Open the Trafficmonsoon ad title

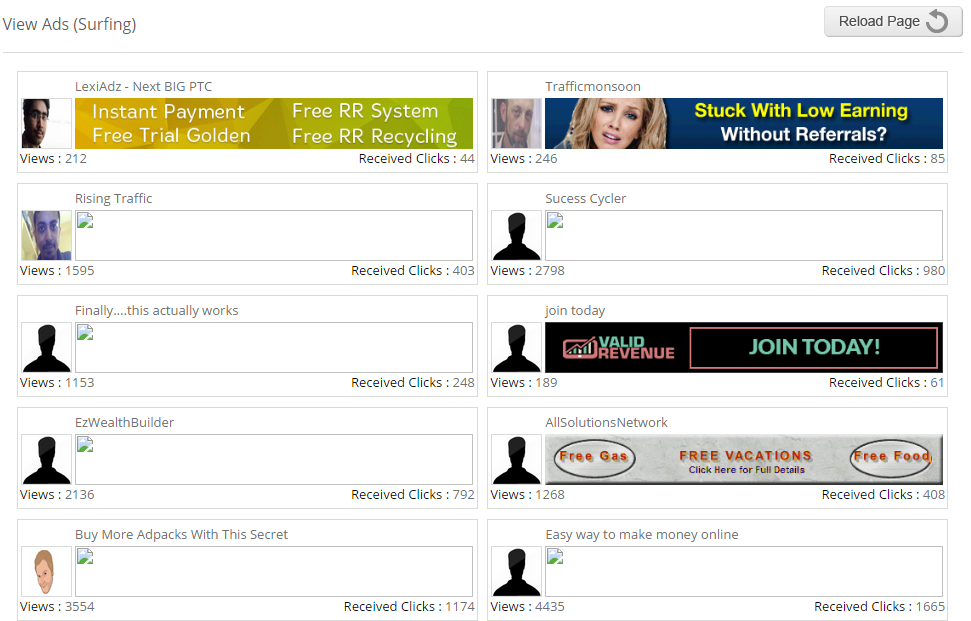pyautogui.click(x=593, y=87)
